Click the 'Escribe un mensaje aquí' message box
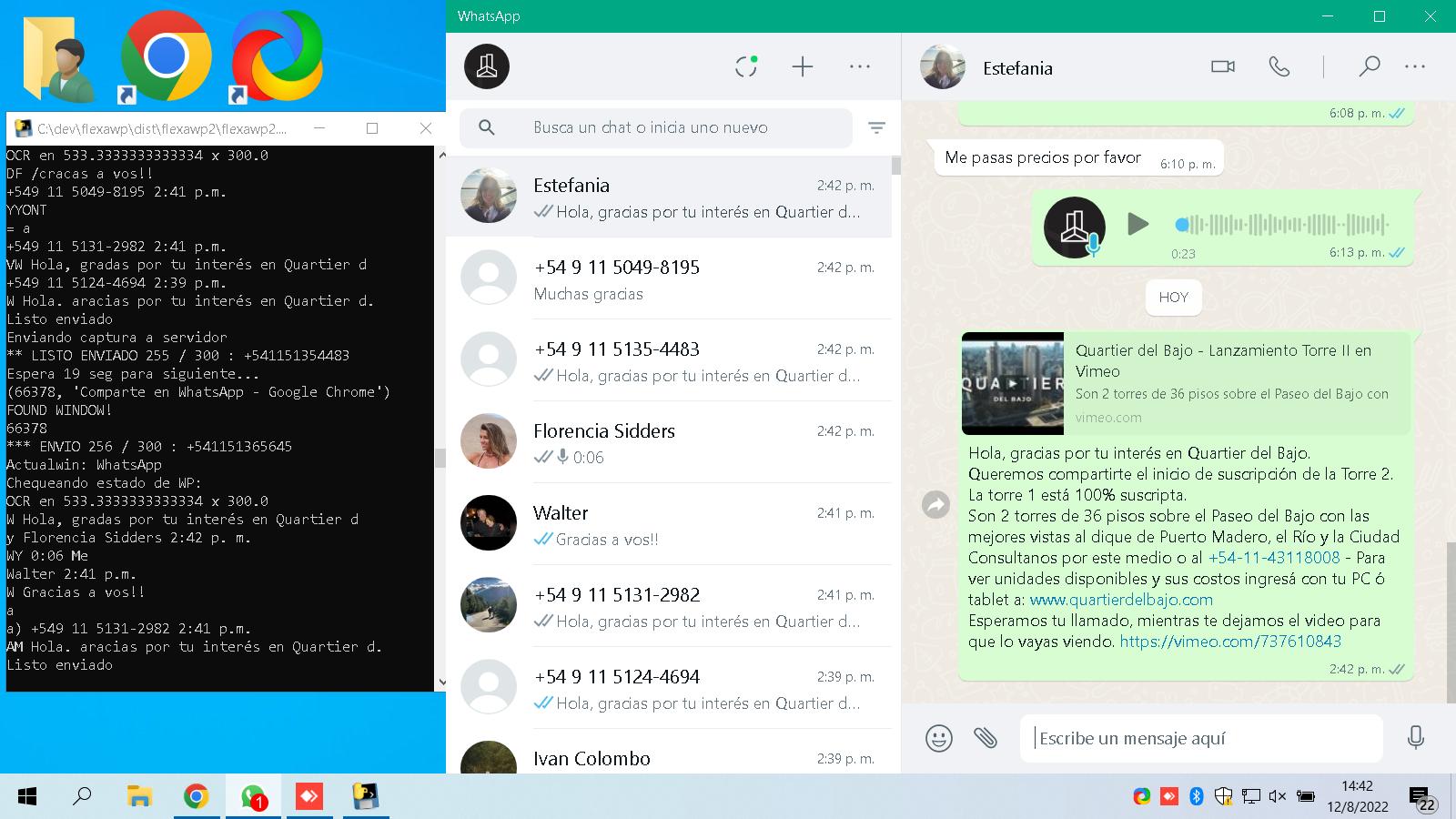This screenshot has height=819, width=1456. [x=1201, y=738]
